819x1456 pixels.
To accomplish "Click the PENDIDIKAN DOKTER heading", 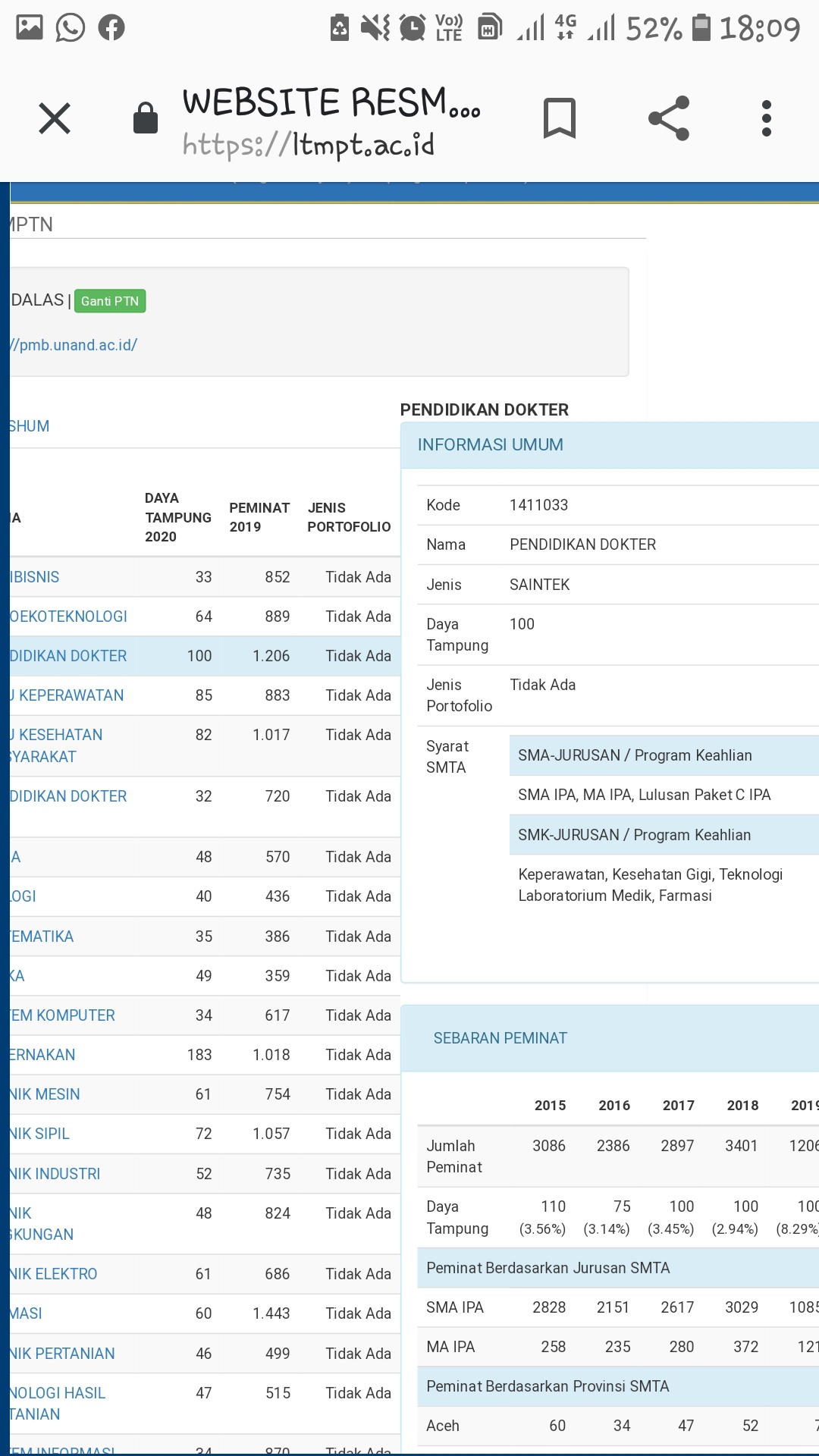I will tap(485, 409).
